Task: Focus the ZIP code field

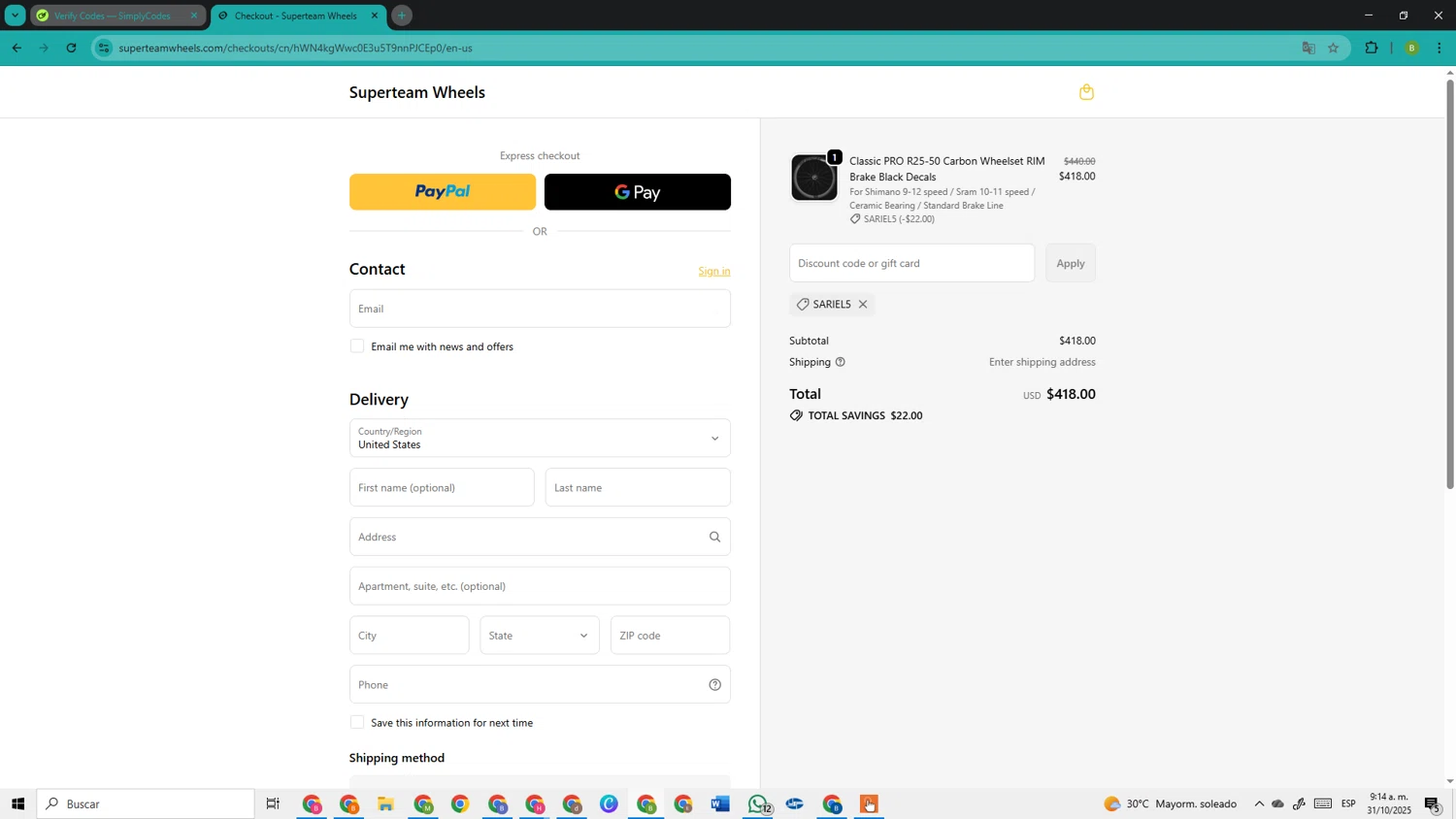Action: point(671,636)
